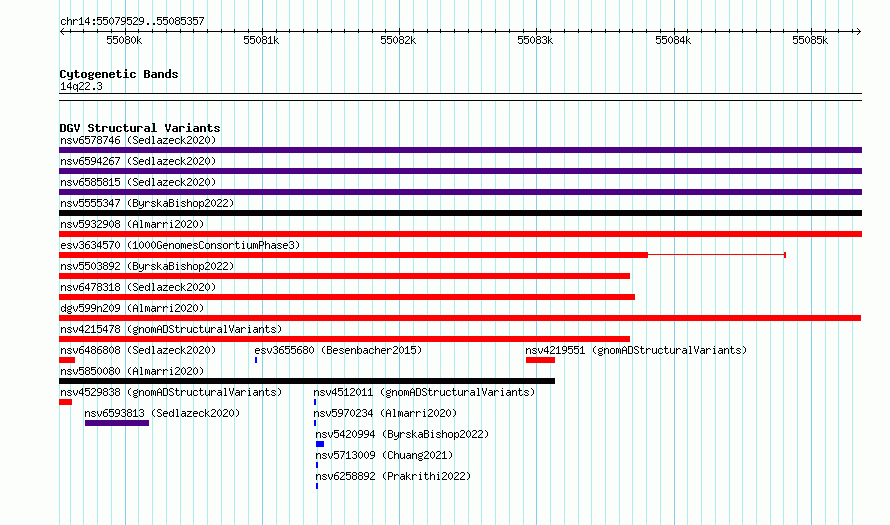Screen dimensions: 890x525
Task: Open the nsv5932908 (Almarri2020) label
Action: click(132, 224)
